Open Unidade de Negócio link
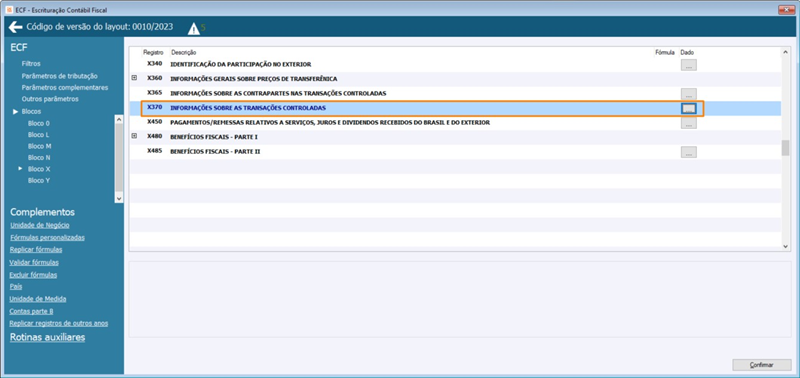This screenshot has height=378, width=800. (40, 225)
